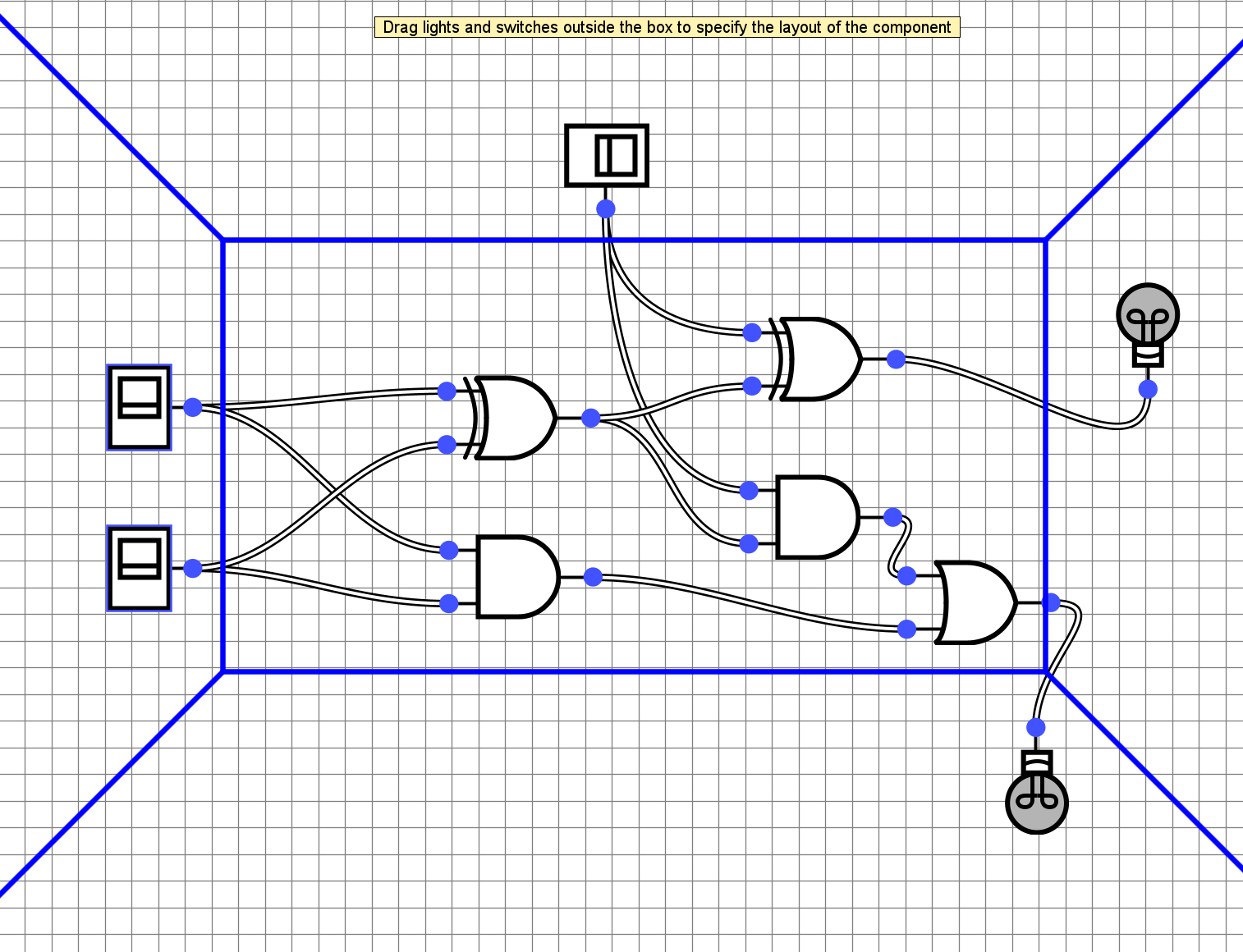Select the upside-down light bulb at bottom right
This screenshot has width=1243, height=952.
click(1037, 793)
